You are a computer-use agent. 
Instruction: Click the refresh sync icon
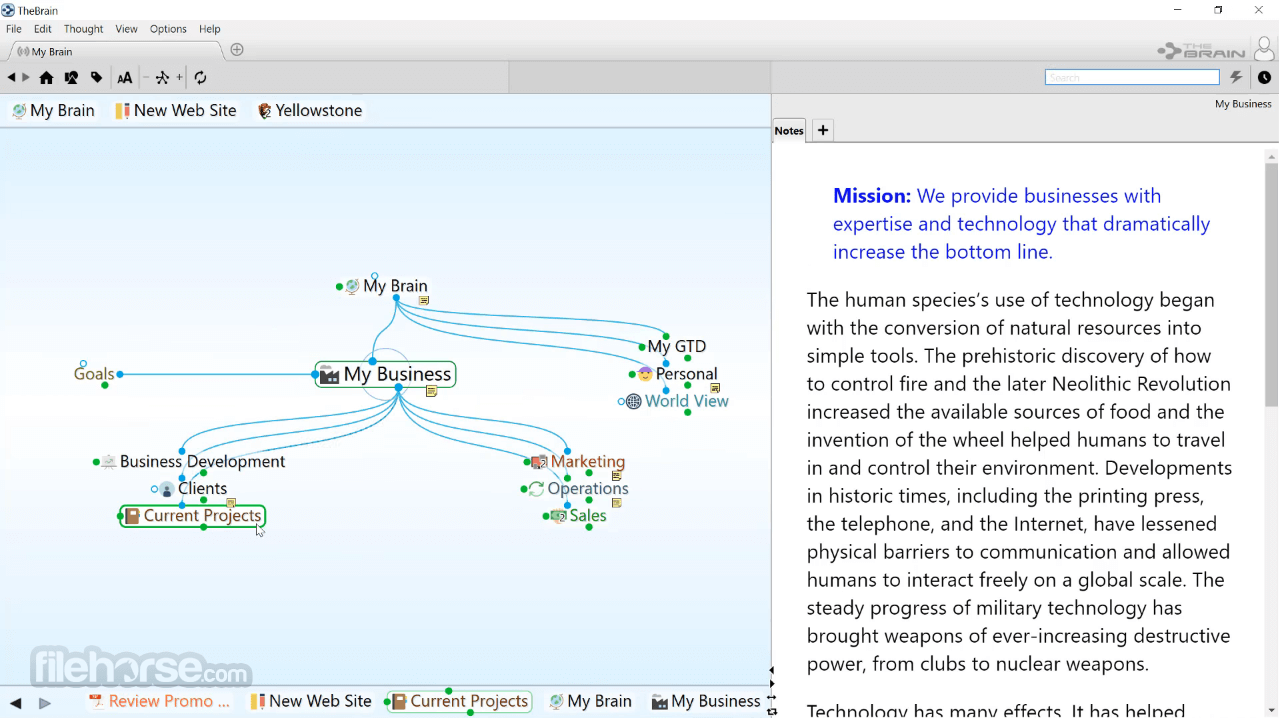point(200,78)
